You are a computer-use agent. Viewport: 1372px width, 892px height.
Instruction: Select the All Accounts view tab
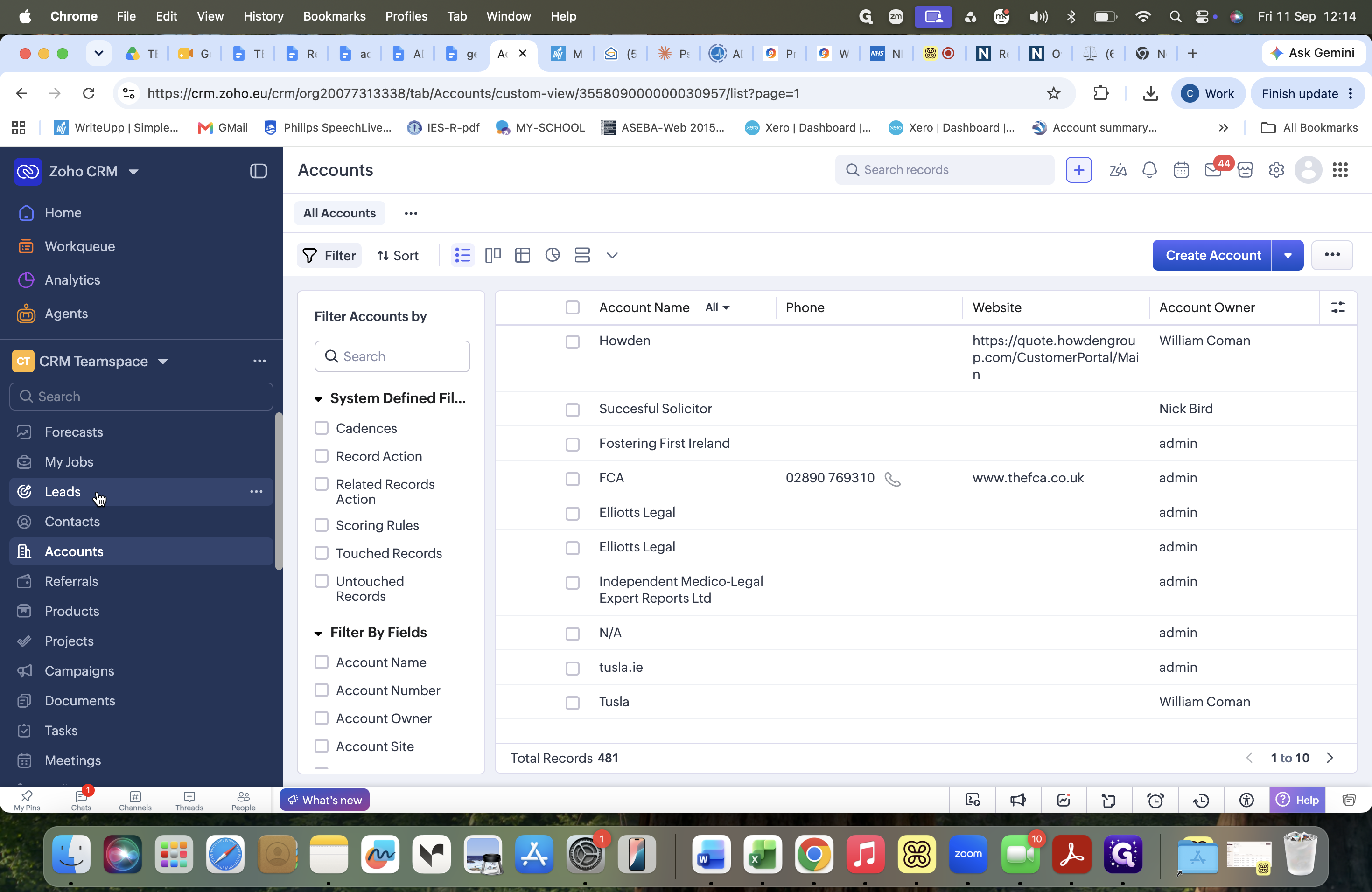pyautogui.click(x=339, y=213)
